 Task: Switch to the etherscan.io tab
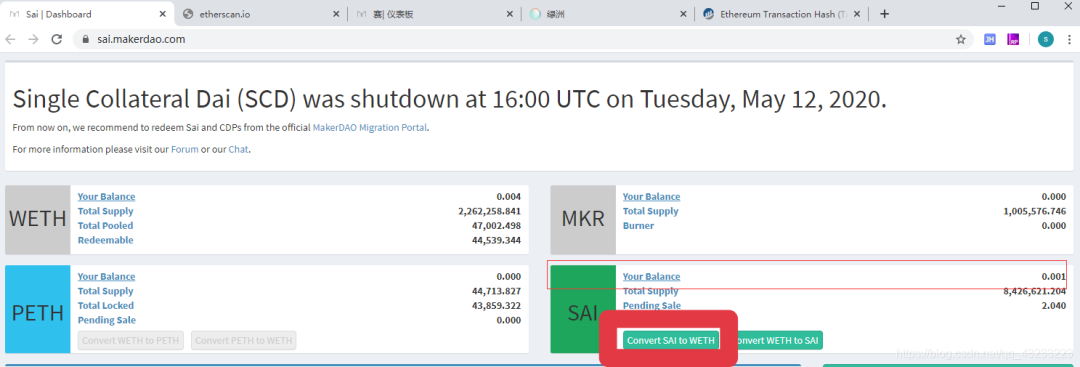[x=260, y=14]
